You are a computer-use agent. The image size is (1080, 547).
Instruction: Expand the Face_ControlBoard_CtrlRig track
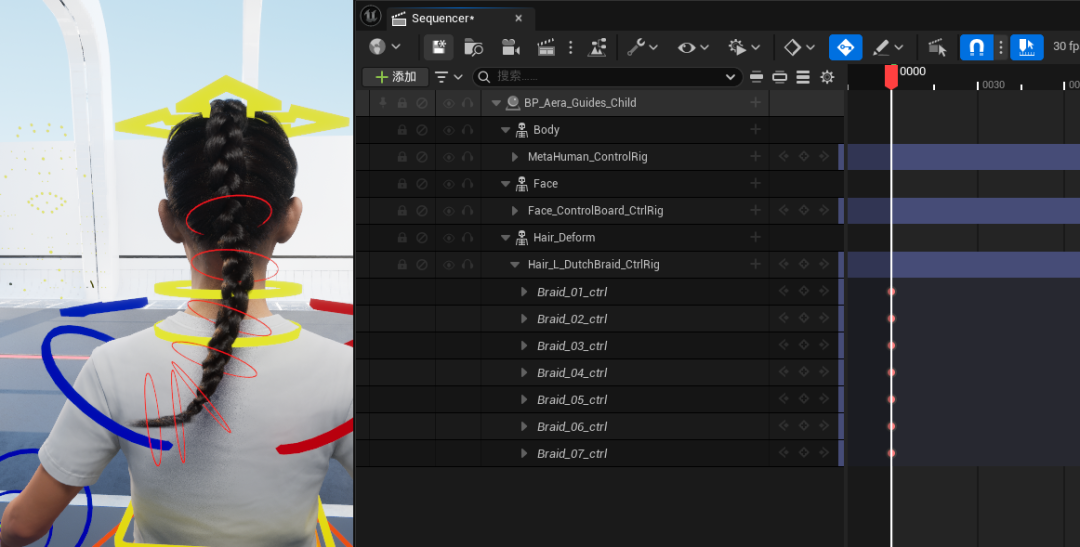pos(515,211)
